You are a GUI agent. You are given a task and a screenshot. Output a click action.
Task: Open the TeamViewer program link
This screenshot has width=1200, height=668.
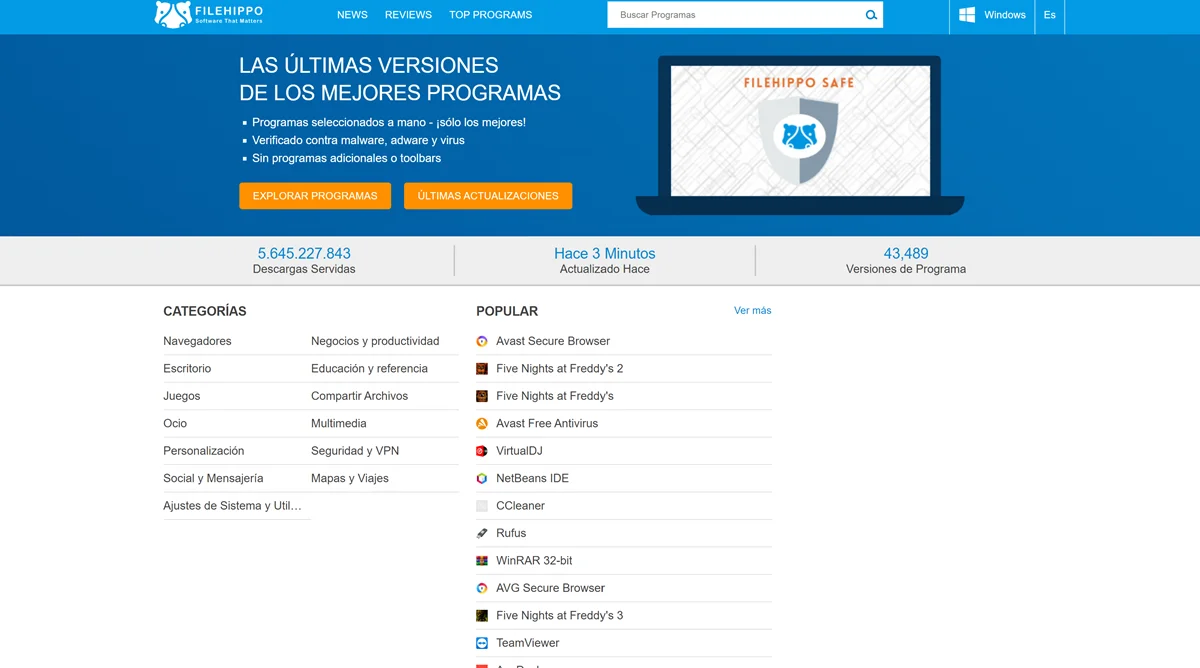point(528,643)
